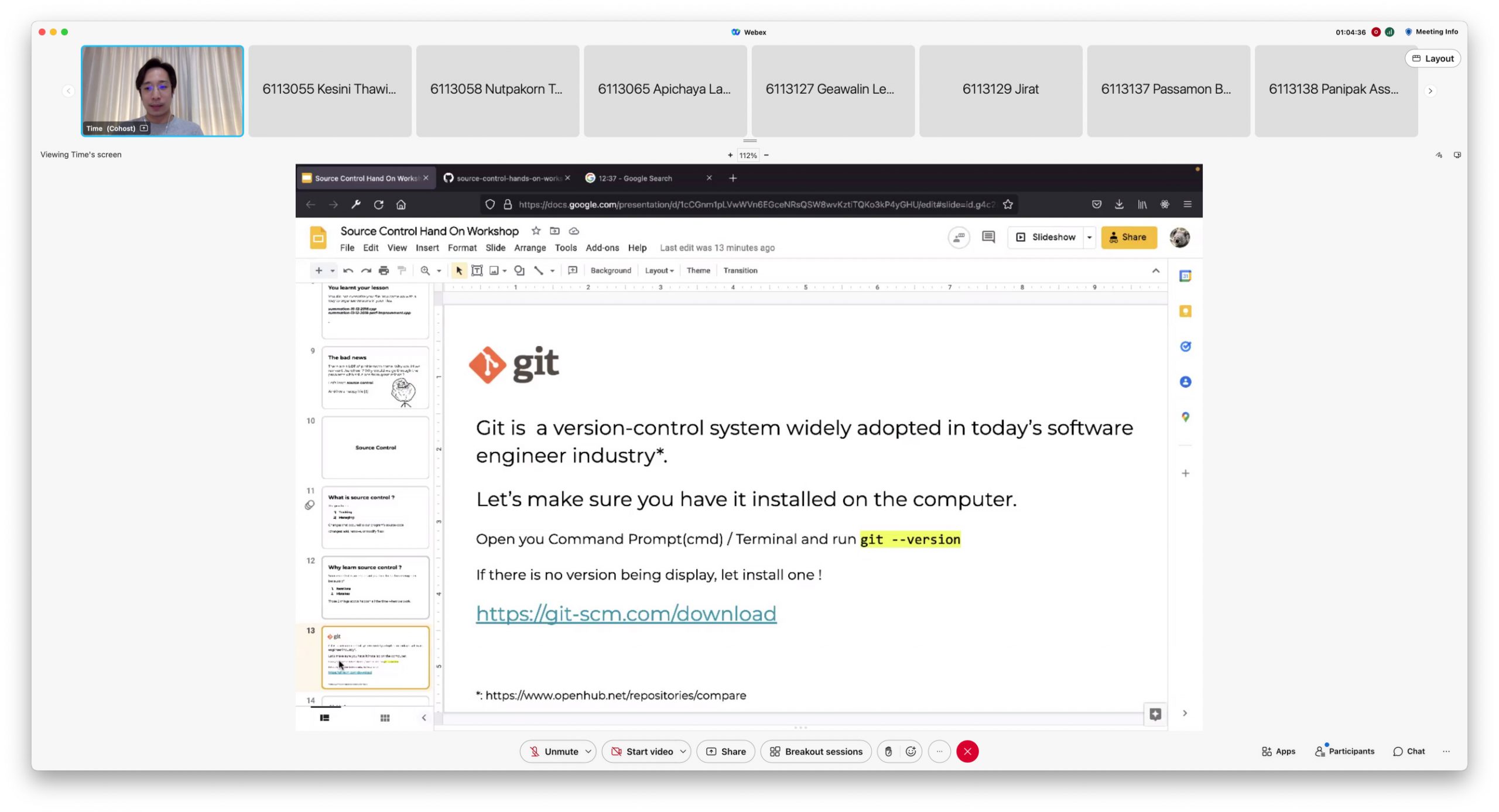Click the more options ellipsis button
The width and height of the screenshot is (1499, 812).
tap(939, 752)
